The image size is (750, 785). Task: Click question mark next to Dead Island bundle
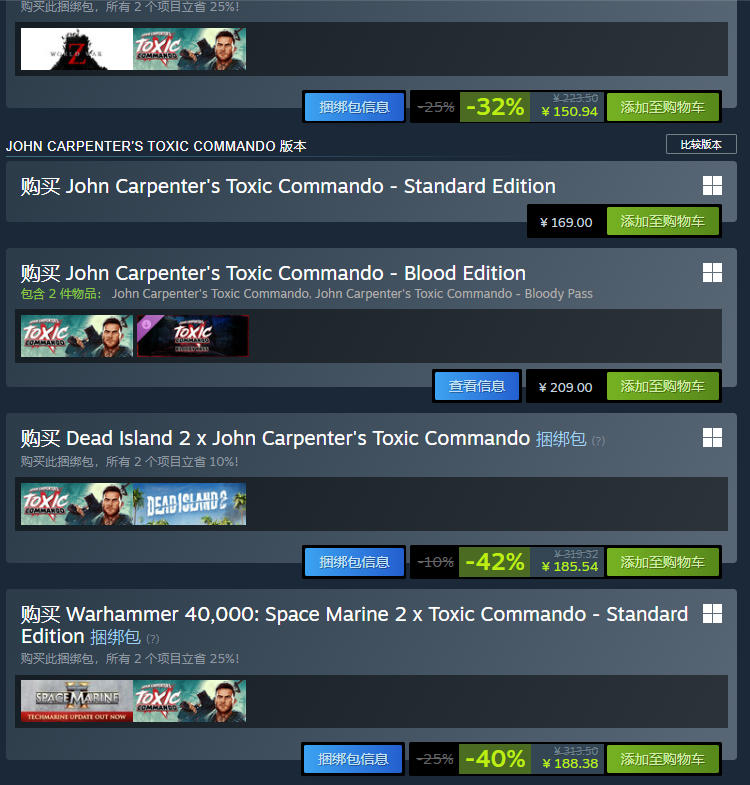[x=598, y=441]
